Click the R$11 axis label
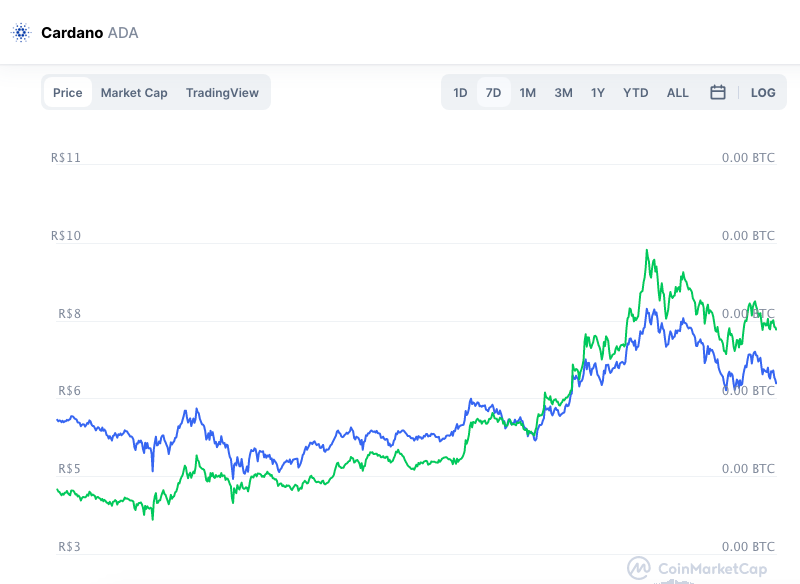Viewport: 800px width, 584px height. point(66,158)
